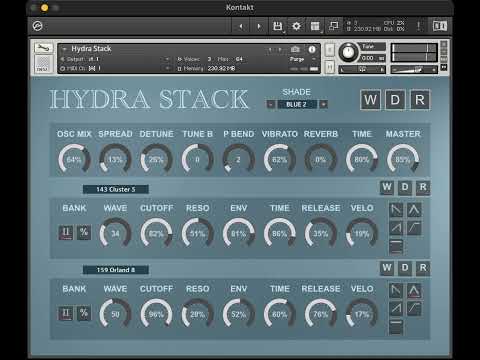Click the large W button near the title
480x360 pixels.
click(x=370, y=100)
